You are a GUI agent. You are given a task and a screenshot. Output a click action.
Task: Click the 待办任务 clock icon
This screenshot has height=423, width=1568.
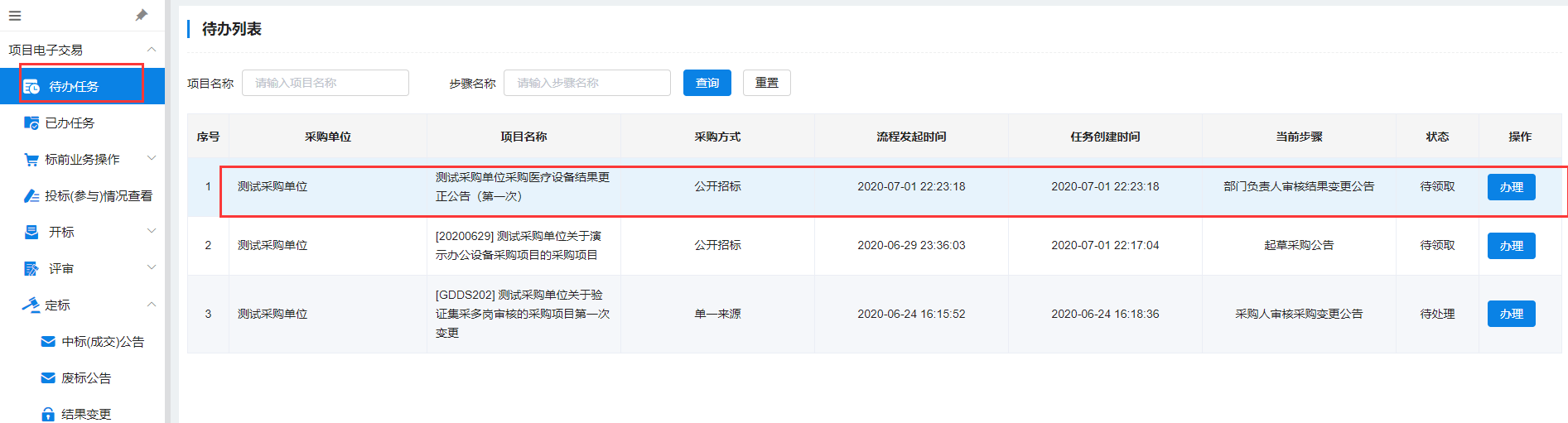pos(31,87)
